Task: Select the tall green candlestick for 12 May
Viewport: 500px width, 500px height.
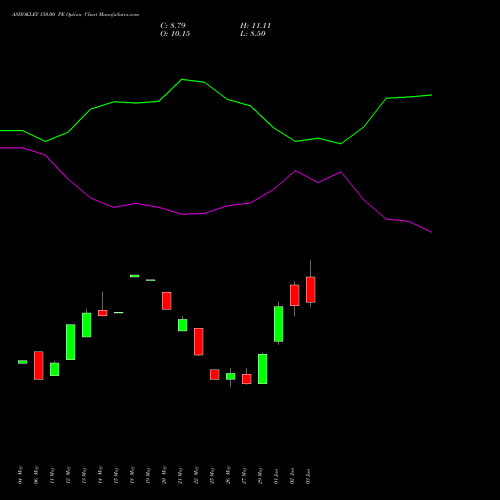Action: click(x=71, y=342)
